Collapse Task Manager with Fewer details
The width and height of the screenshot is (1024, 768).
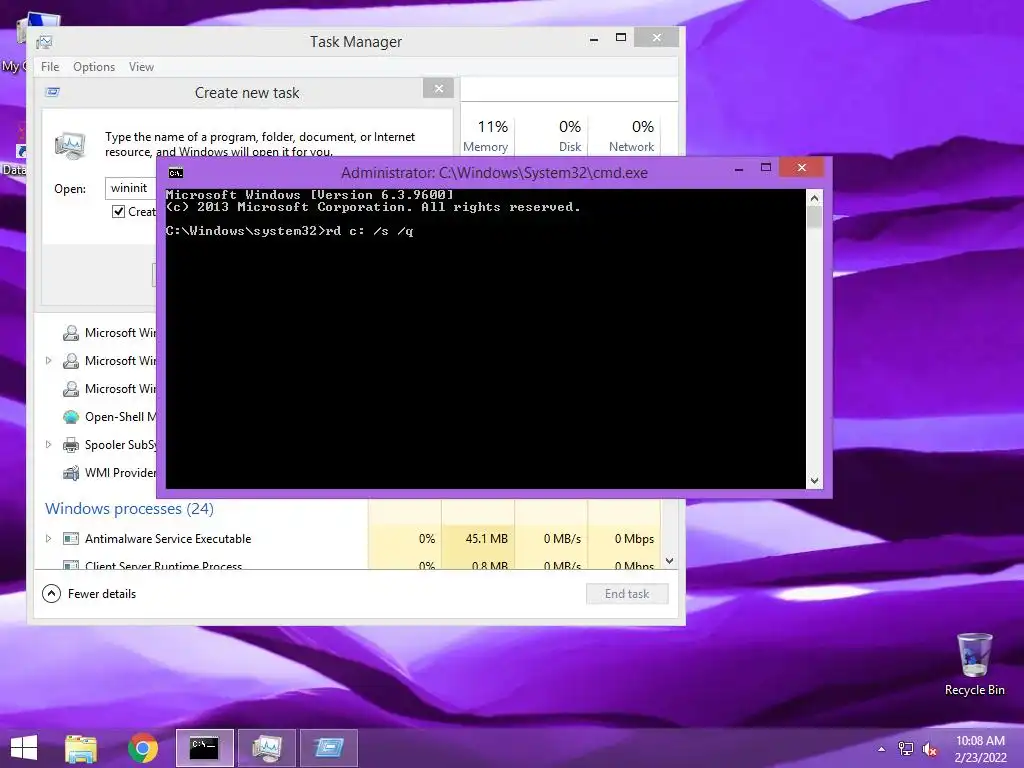pos(89,594)
